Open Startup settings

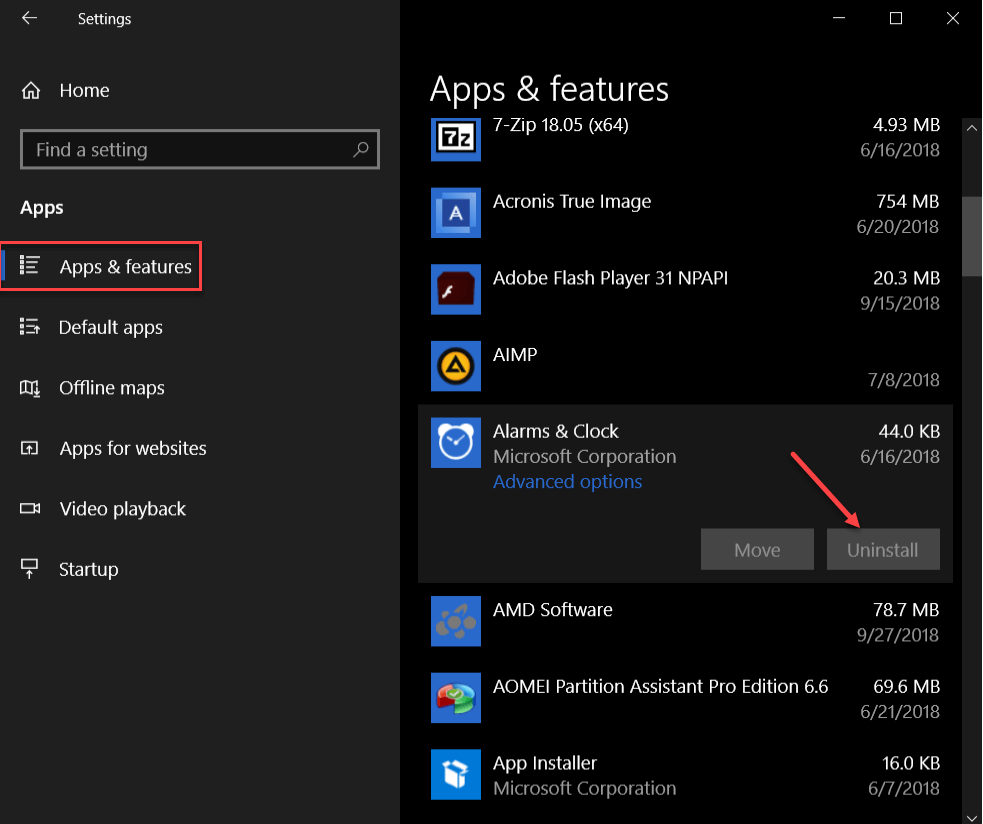point(88,569)
